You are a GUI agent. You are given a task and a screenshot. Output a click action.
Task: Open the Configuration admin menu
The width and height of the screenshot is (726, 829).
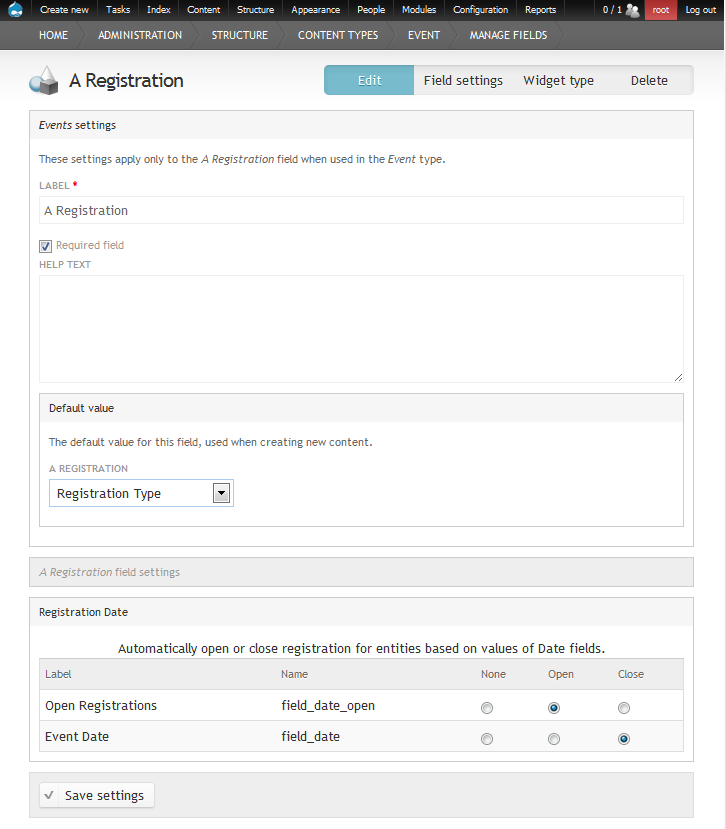[480, 10]
